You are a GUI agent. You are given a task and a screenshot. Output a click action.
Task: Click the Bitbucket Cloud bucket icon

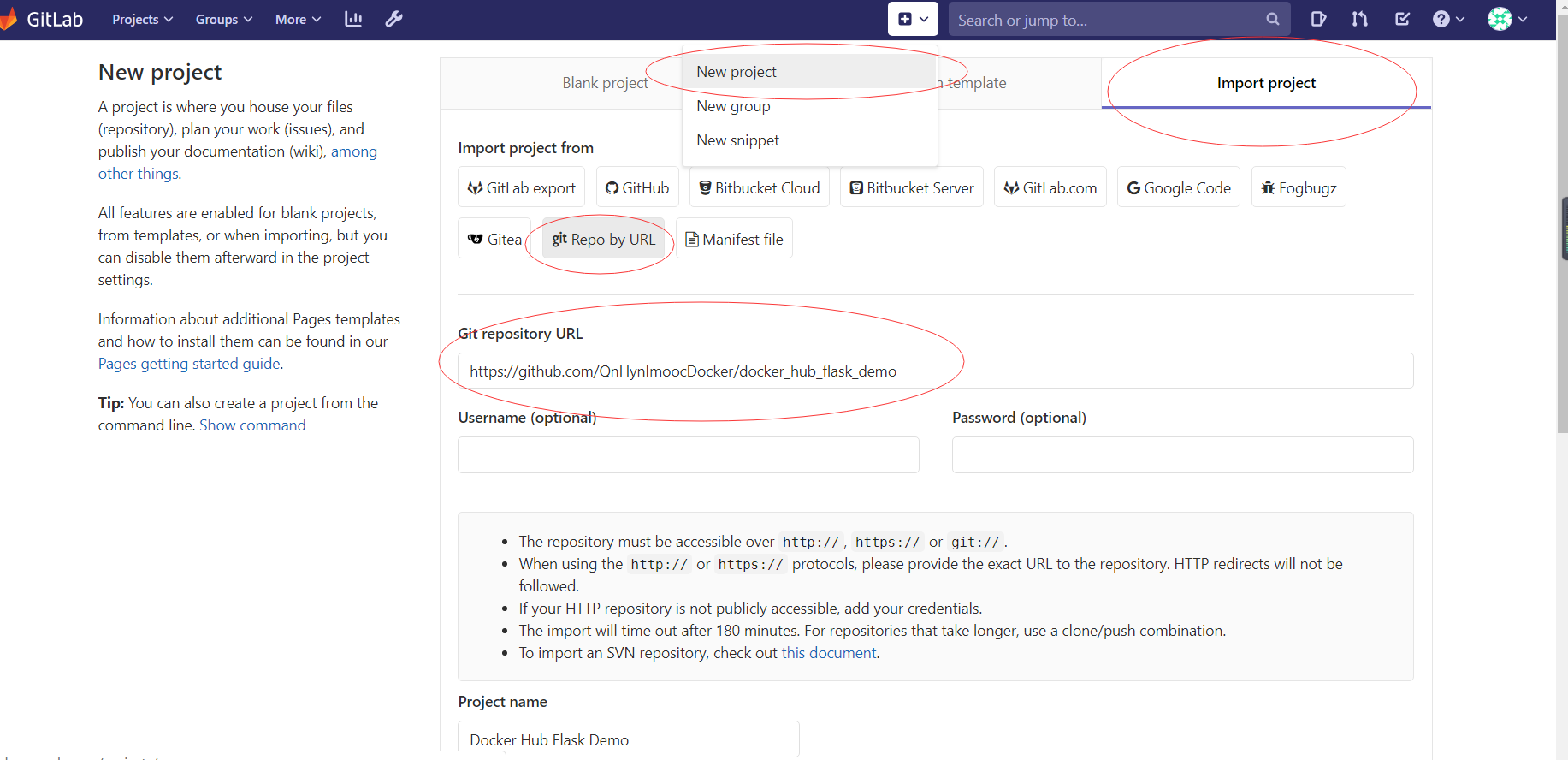pos(706,188)
